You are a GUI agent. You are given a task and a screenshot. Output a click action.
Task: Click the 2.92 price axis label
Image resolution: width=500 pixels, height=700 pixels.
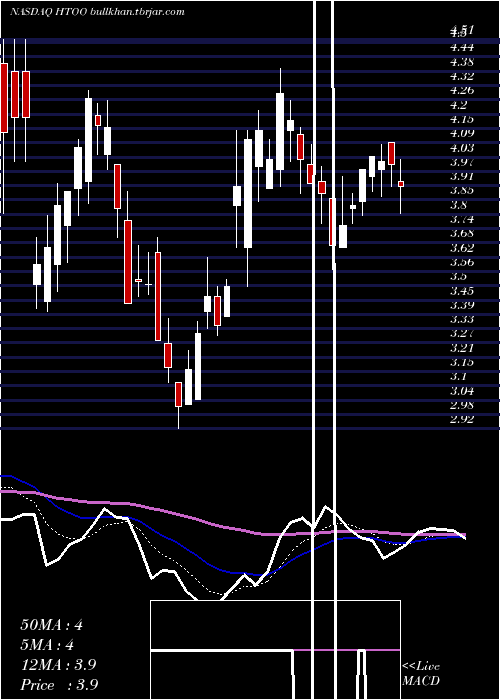pos(462,419)
